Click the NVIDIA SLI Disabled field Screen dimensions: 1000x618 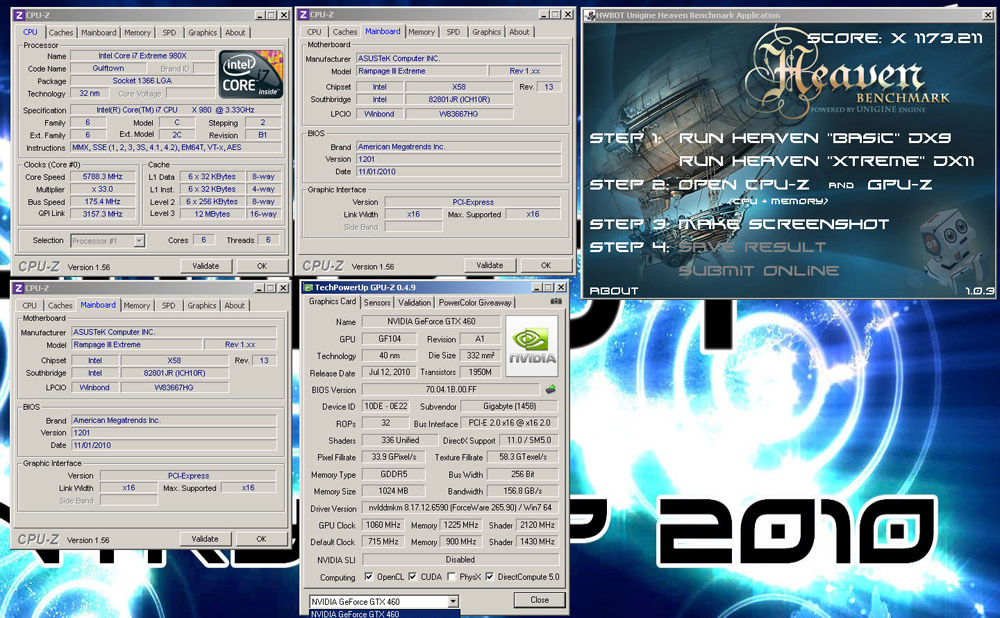point(460,559)
